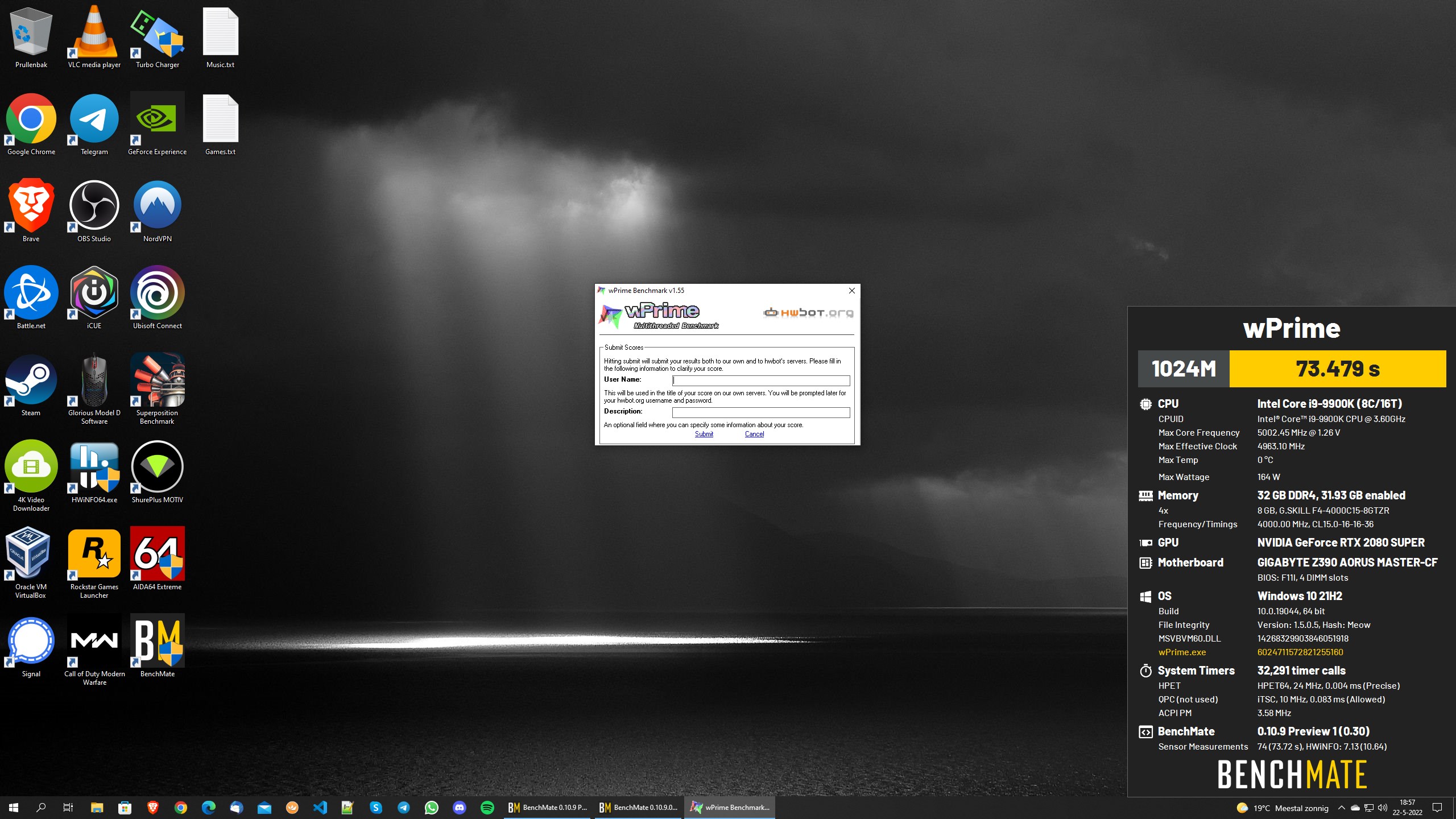Viewport: 1456px width, 819px height.
Task: Open the OneDrive tray icon
Action: [x=1355, y=808]
